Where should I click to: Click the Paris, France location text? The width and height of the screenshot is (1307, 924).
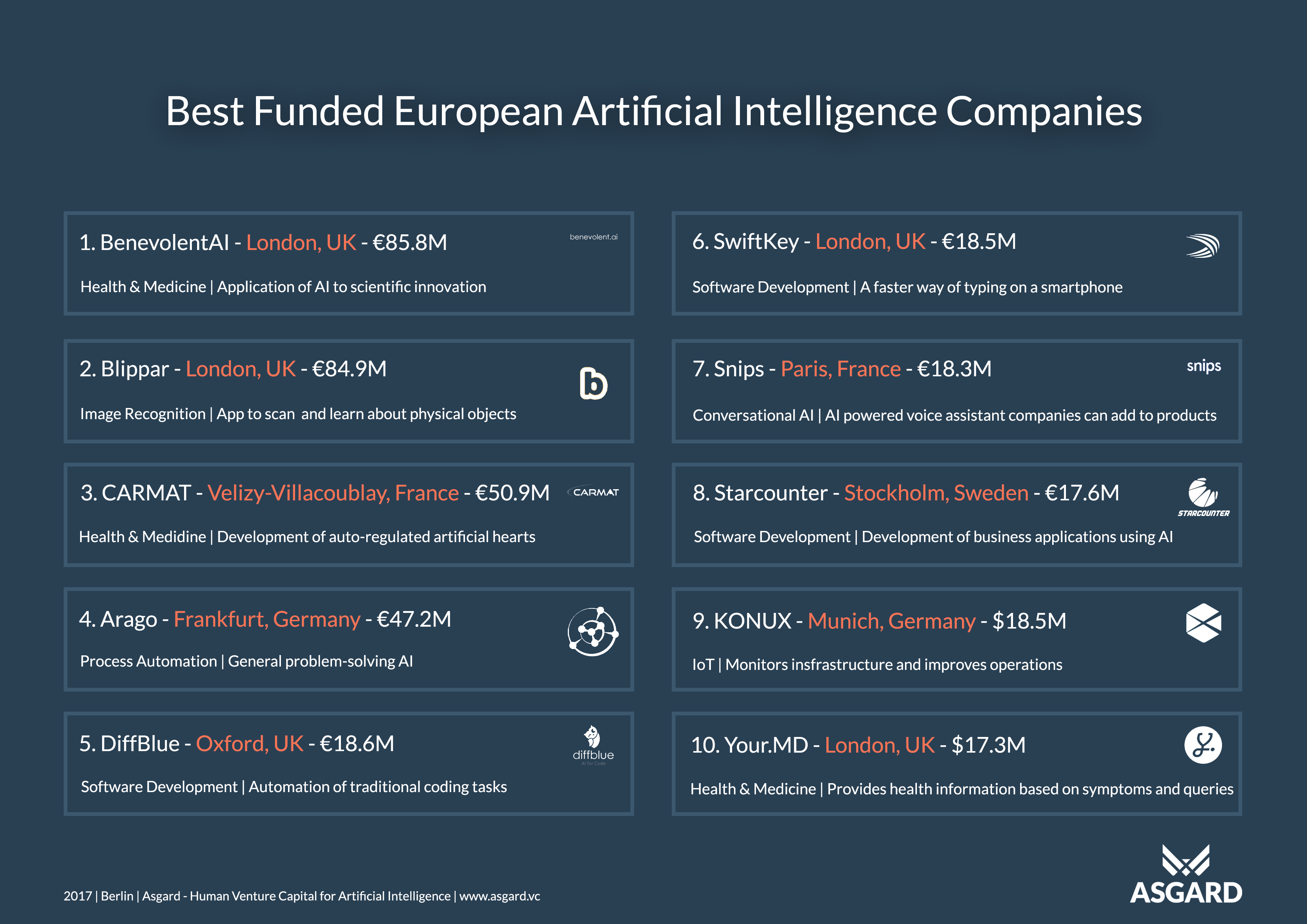click(x=841, y=369)
